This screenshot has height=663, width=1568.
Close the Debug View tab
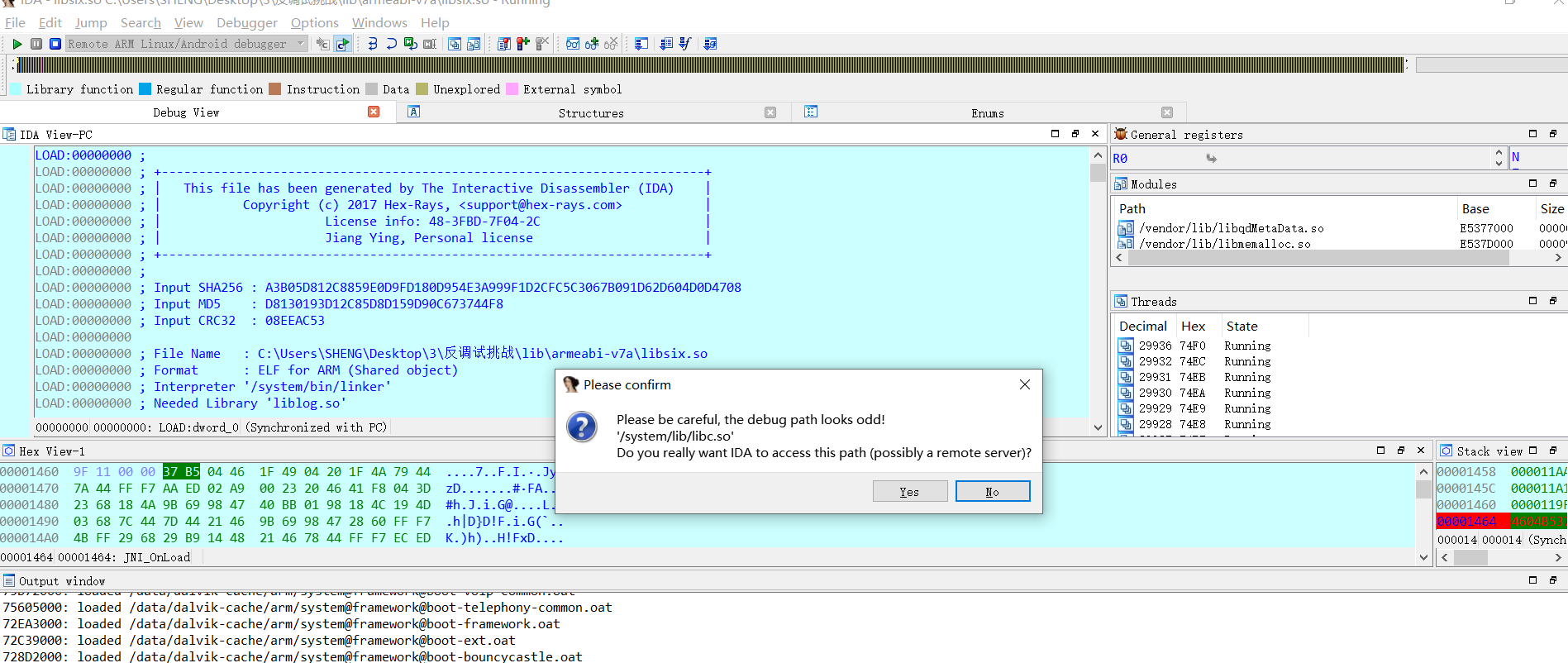[374, 112]
